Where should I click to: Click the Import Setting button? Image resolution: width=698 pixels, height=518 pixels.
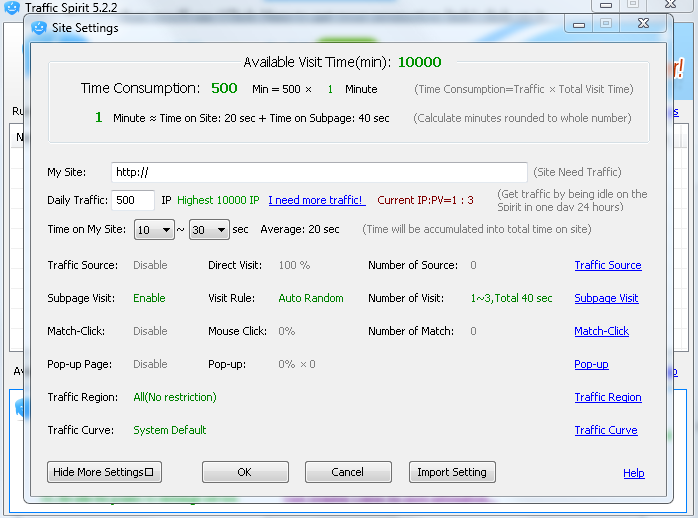click(452, 472)
